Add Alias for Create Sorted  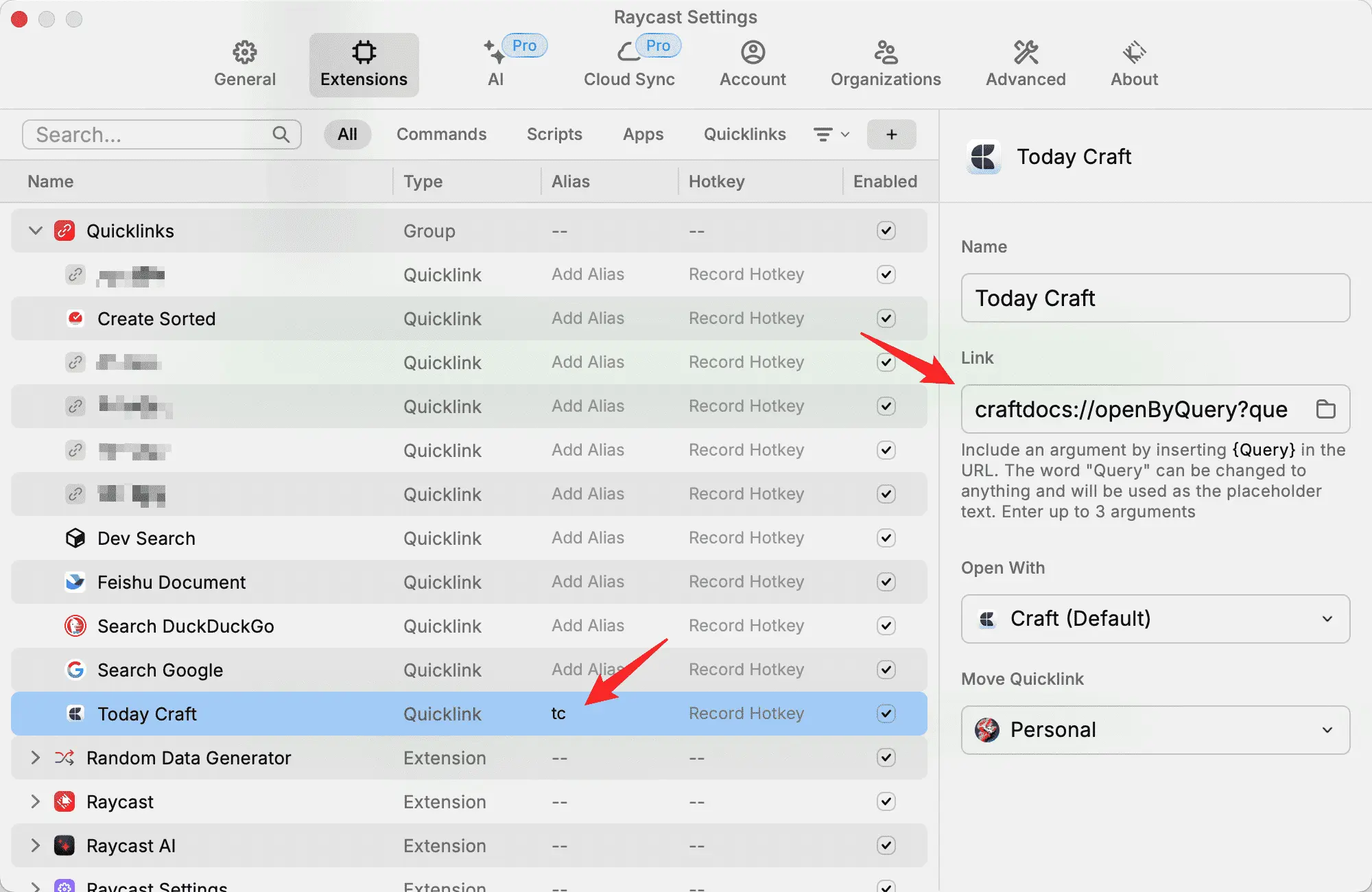(588, 318)
